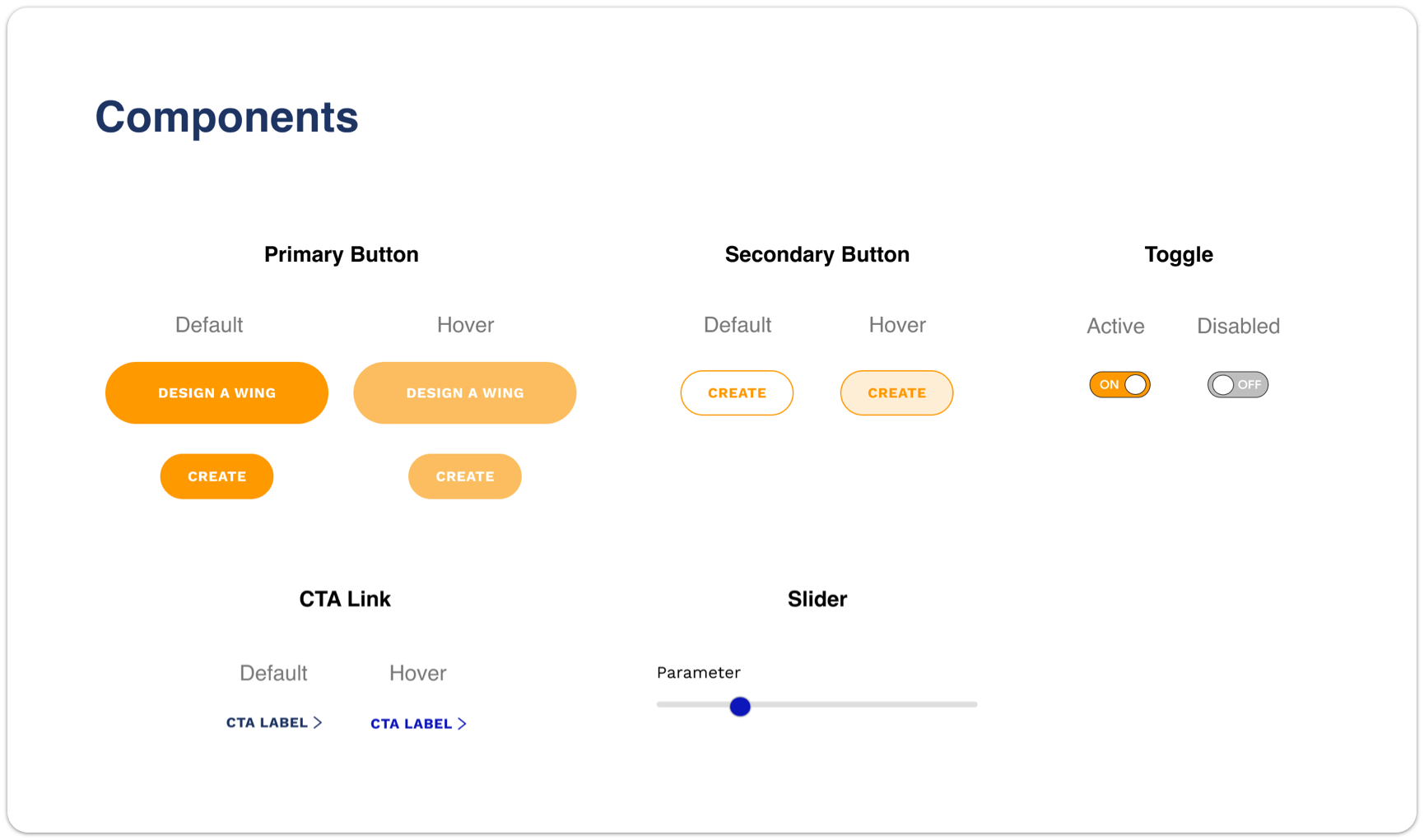1424x840 pixels.
Task: Click the light orange filled CREATE button under Hover
Action: [x=465, y=476]
